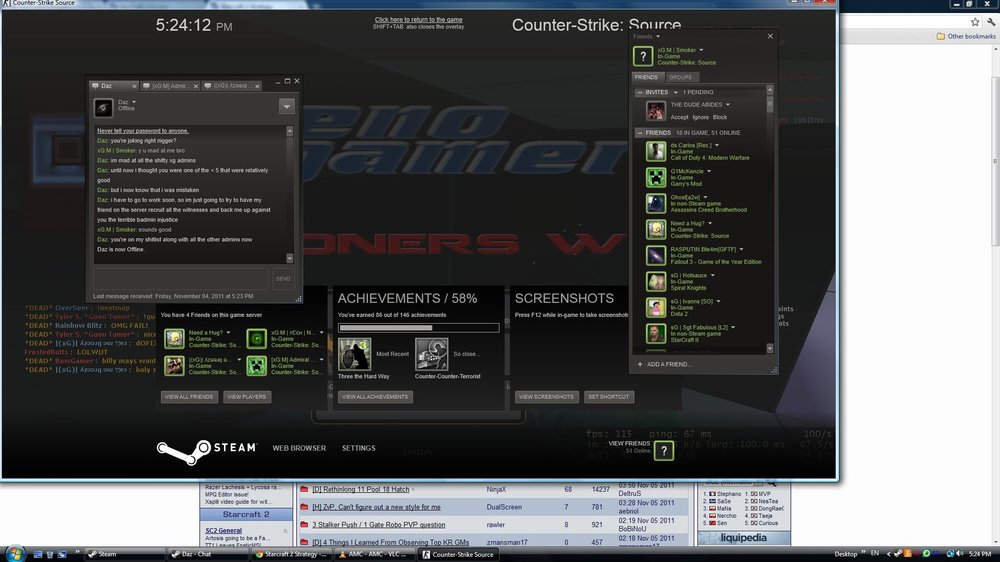The height and width of the screenshot is (562, 1000).
Task: Collapse the FRIENDS section
Action: (x=640, y=133)
